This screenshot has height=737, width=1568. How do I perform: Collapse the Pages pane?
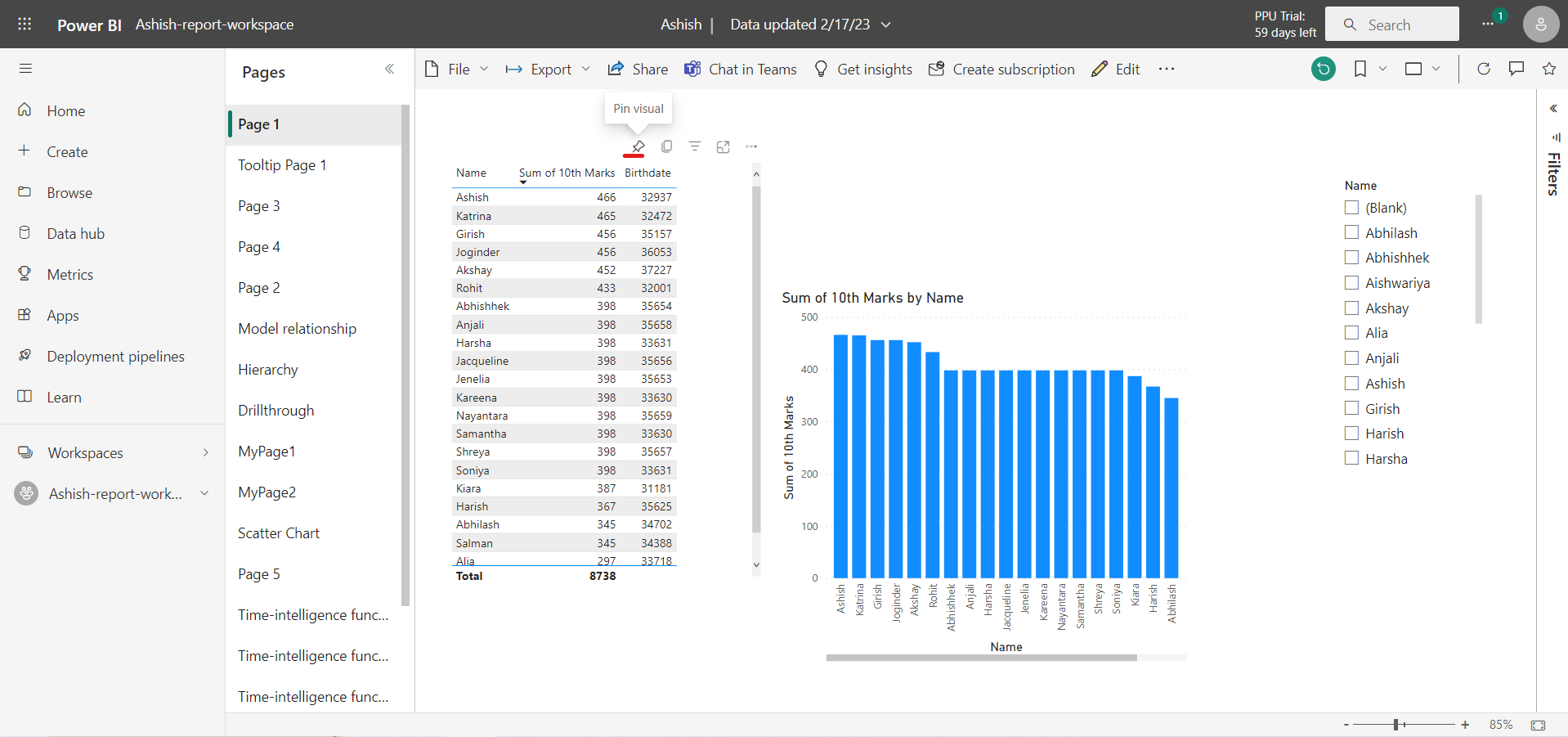point(389,70)
